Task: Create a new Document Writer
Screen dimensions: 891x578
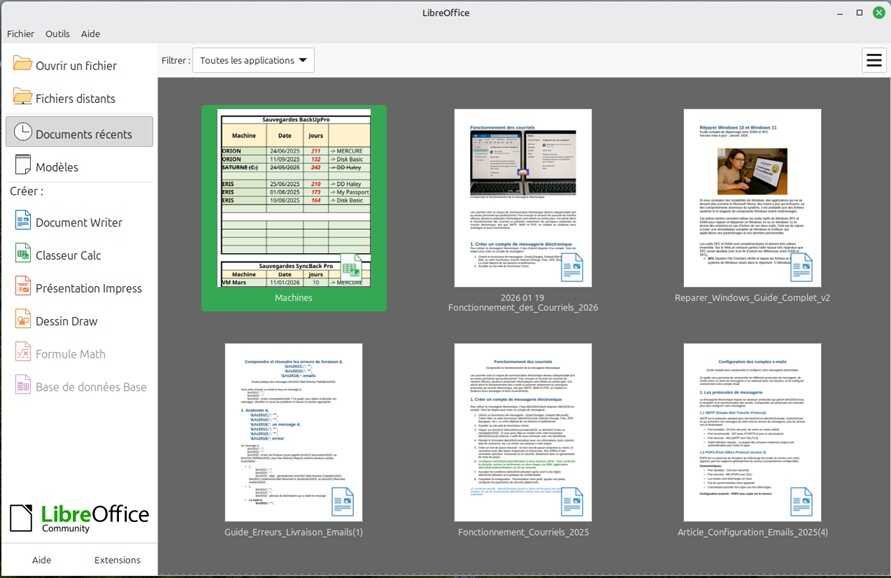Action: pyautogui.click(x=76, y=222)
